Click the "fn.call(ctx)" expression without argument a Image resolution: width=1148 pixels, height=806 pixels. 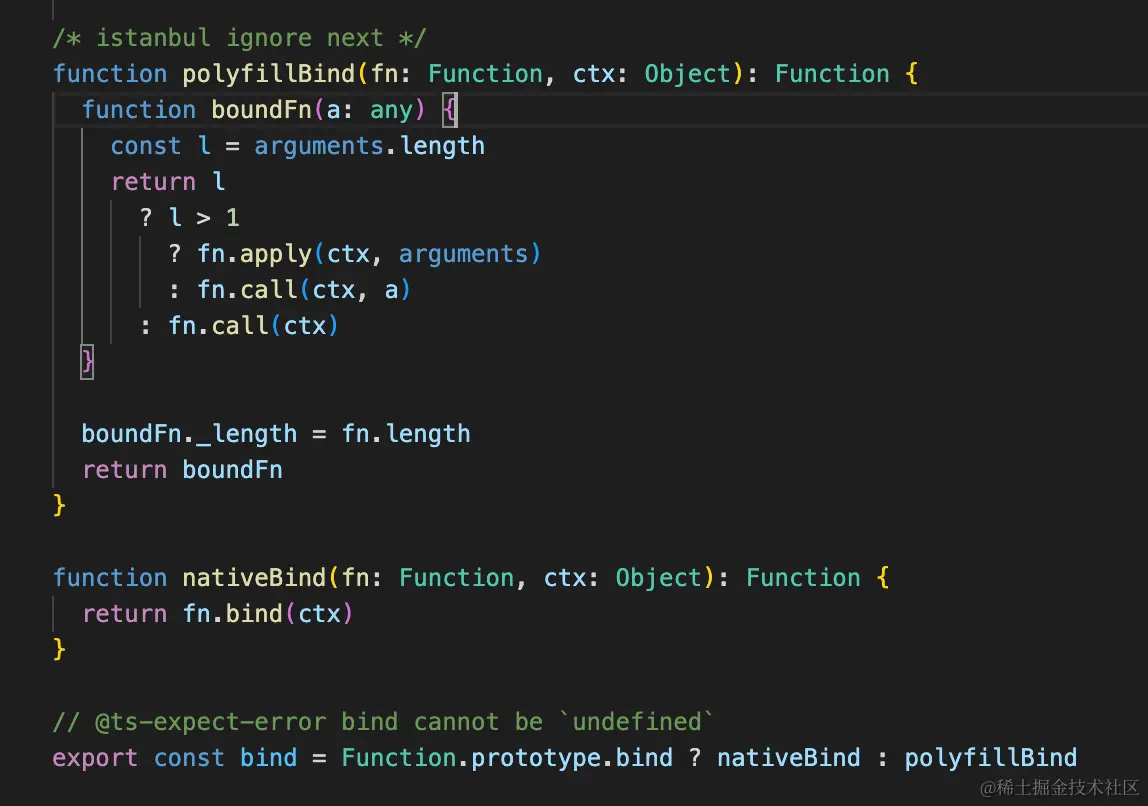point(253,325)
